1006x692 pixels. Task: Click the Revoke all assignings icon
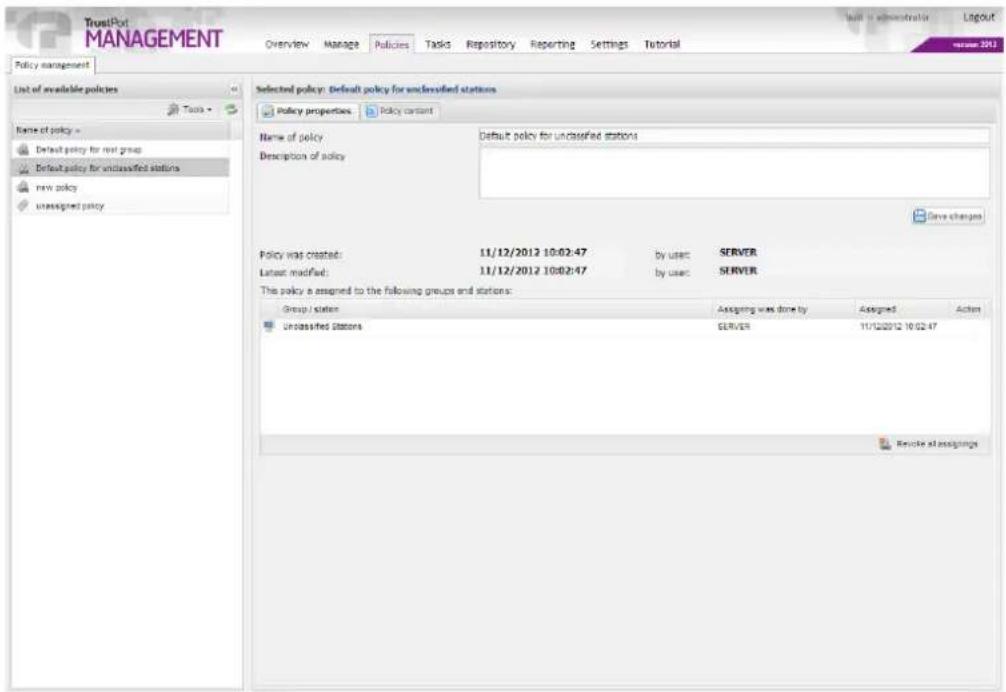coord(885,444)
